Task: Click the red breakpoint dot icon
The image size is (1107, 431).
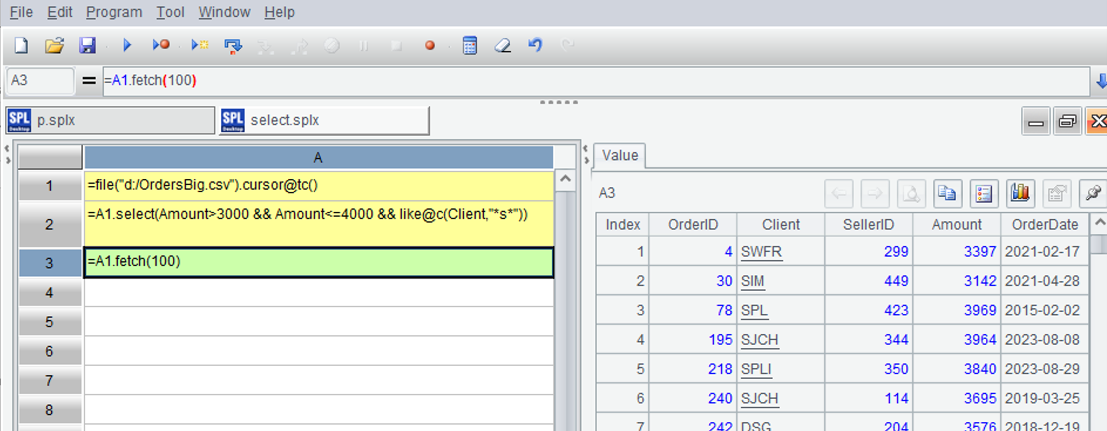Action: coord(430,46)
